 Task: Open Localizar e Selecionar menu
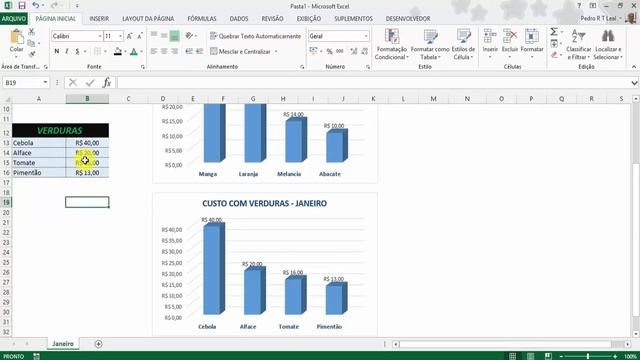tap(608, 44)
